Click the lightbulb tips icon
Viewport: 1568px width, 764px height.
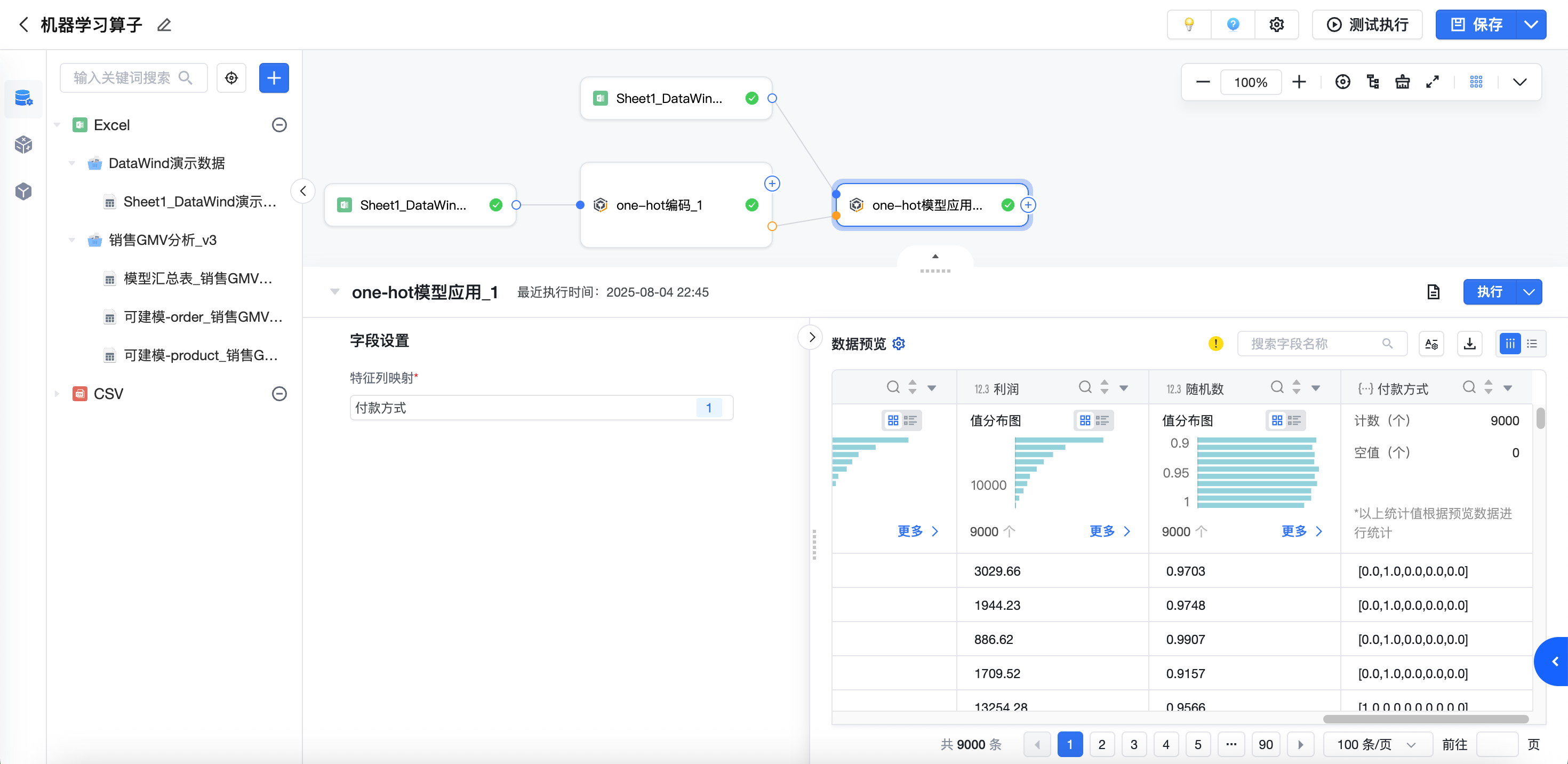coord(1189,25)
